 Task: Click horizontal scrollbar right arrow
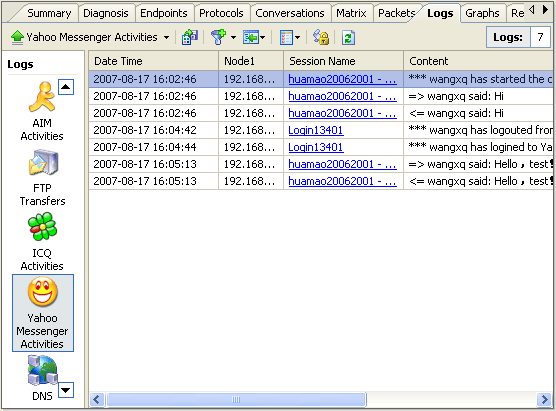[544, 400]
